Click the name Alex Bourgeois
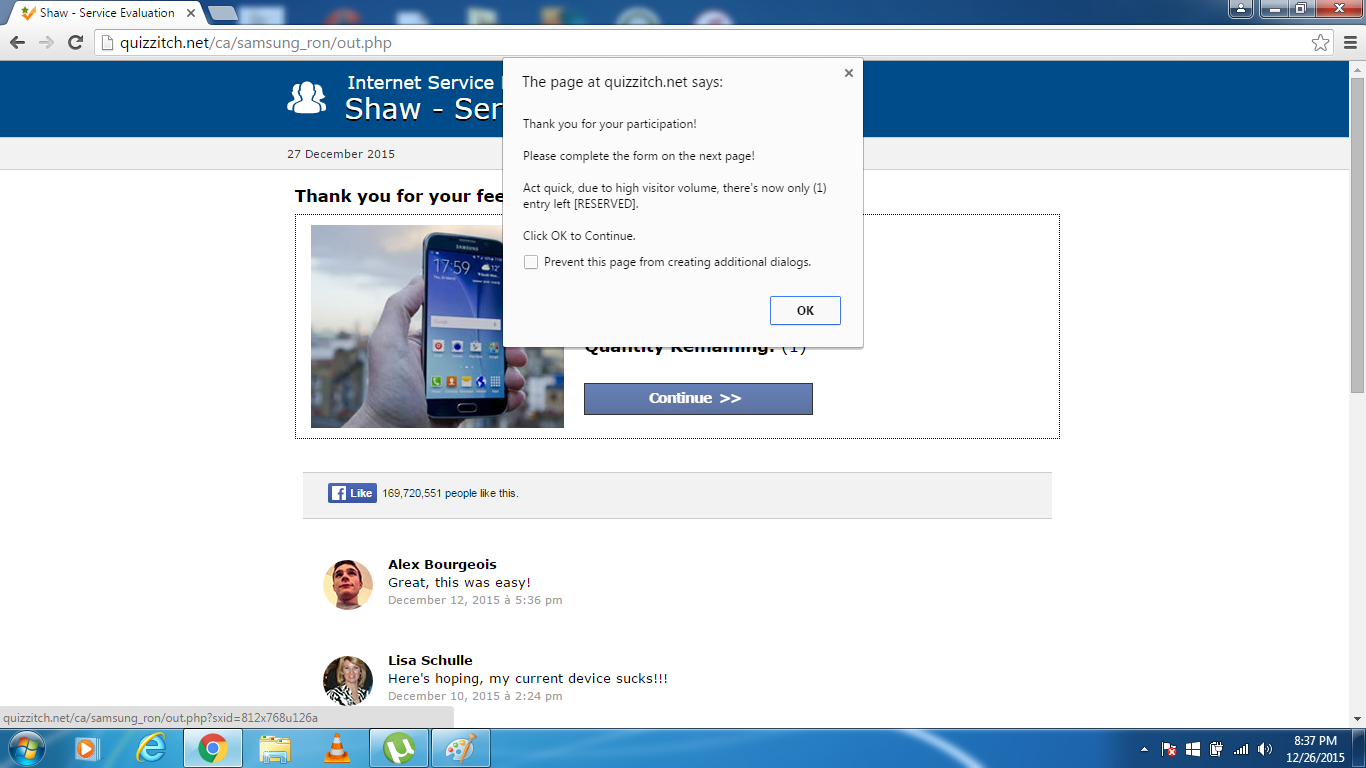Screen dimensions: 1366x768 (x=442, y=564)
